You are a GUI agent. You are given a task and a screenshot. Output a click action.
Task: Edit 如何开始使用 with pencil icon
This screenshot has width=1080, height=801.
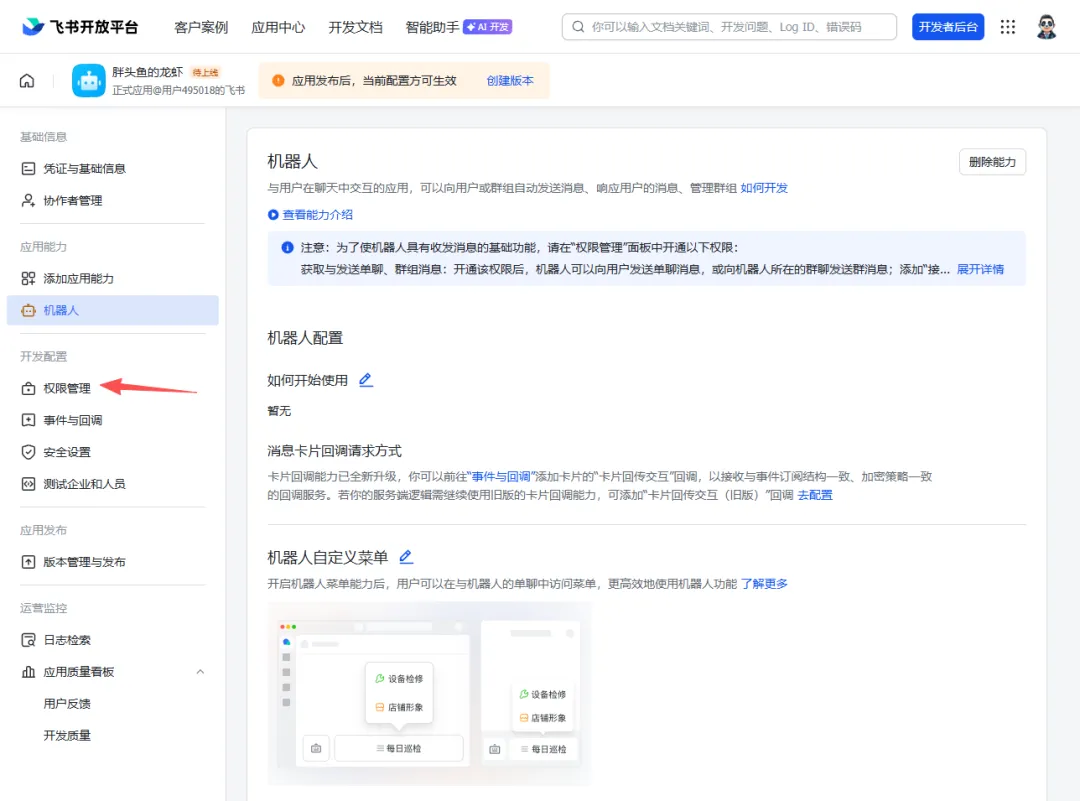click(366, 379)
